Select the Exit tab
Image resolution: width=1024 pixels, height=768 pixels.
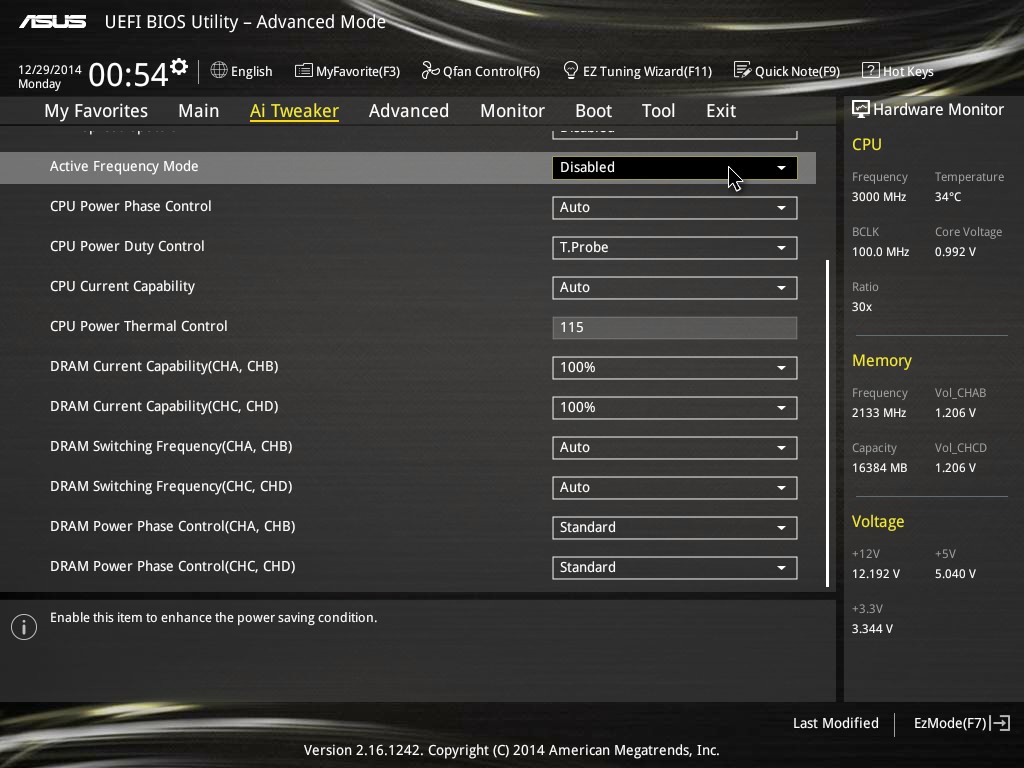pyautogui.click(x=721, y=111)
